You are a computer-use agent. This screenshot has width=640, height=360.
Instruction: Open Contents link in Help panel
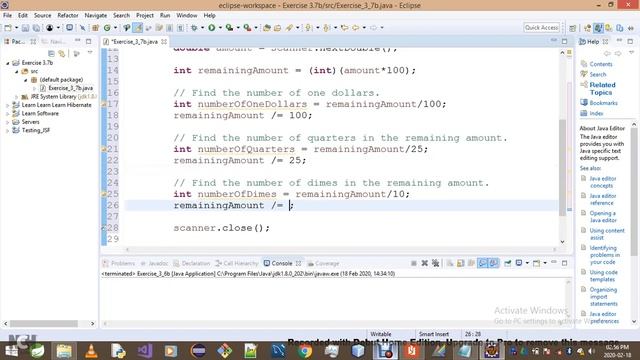click(x=601, y=64)
